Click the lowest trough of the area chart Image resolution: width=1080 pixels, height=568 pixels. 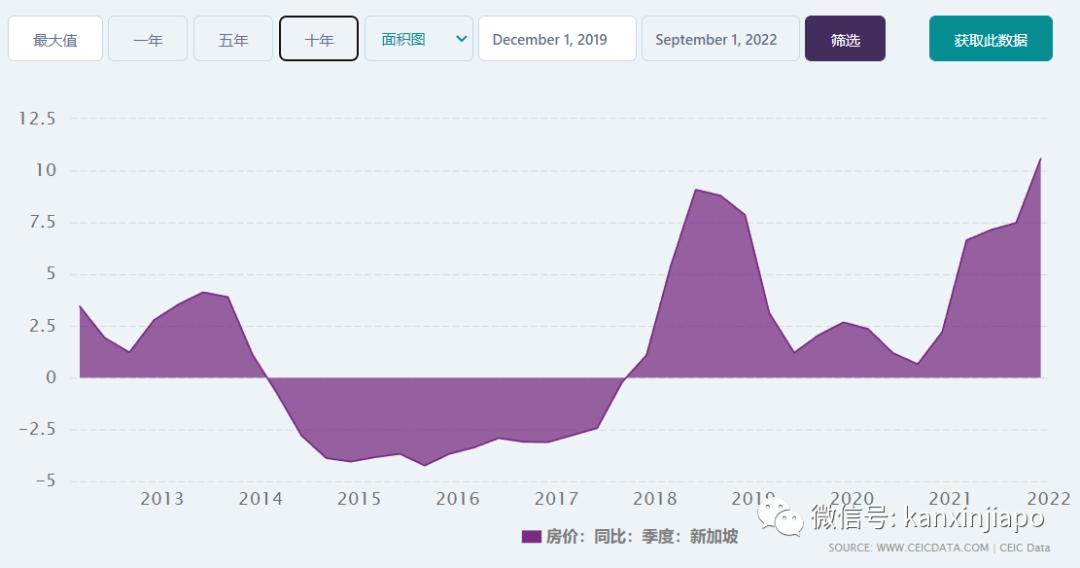point(424,465)
